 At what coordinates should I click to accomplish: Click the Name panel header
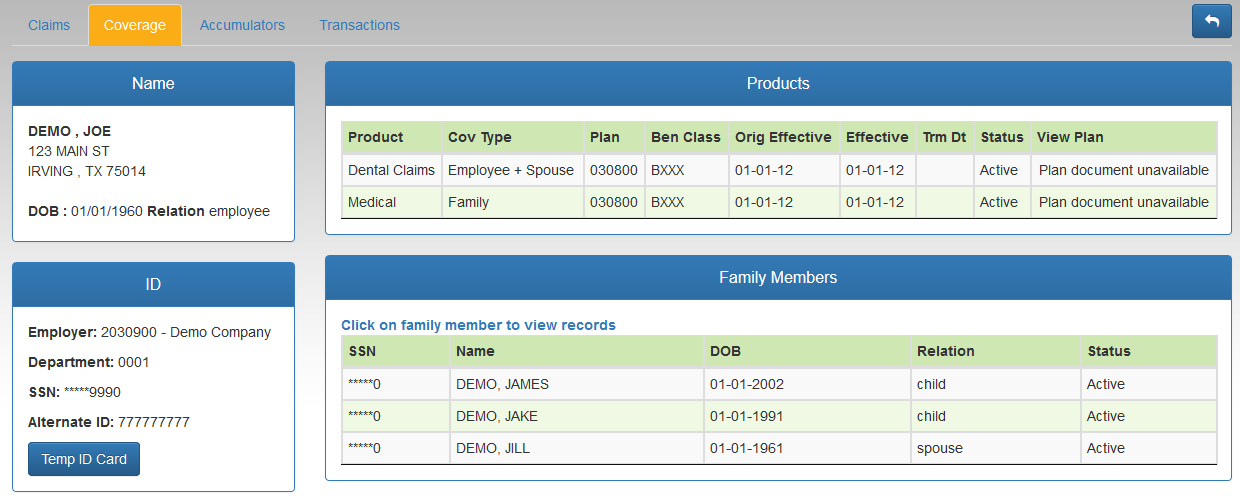click(x=153, y=83)
